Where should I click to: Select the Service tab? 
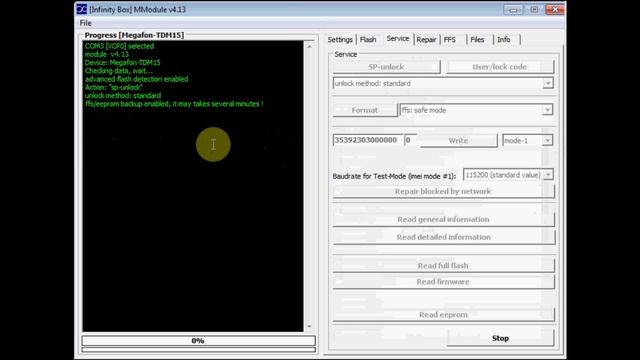coord(398,39)
